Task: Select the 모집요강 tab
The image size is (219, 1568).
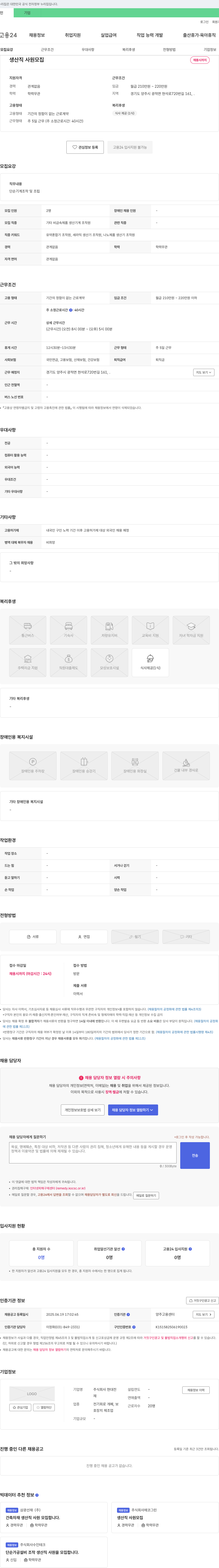Action: click(x=7, y=50)
